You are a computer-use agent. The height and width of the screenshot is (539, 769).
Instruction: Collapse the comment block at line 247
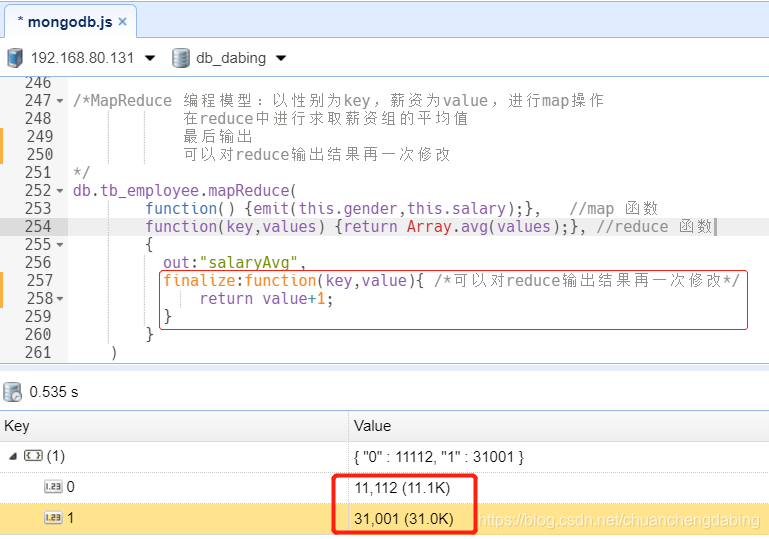[60, 101]
